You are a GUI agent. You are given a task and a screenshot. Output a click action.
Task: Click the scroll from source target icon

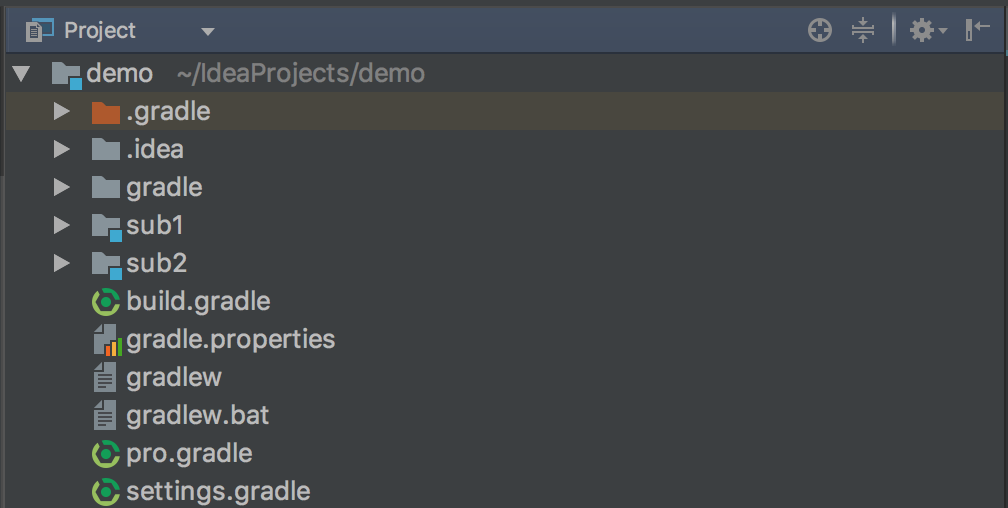click(820, 30)
